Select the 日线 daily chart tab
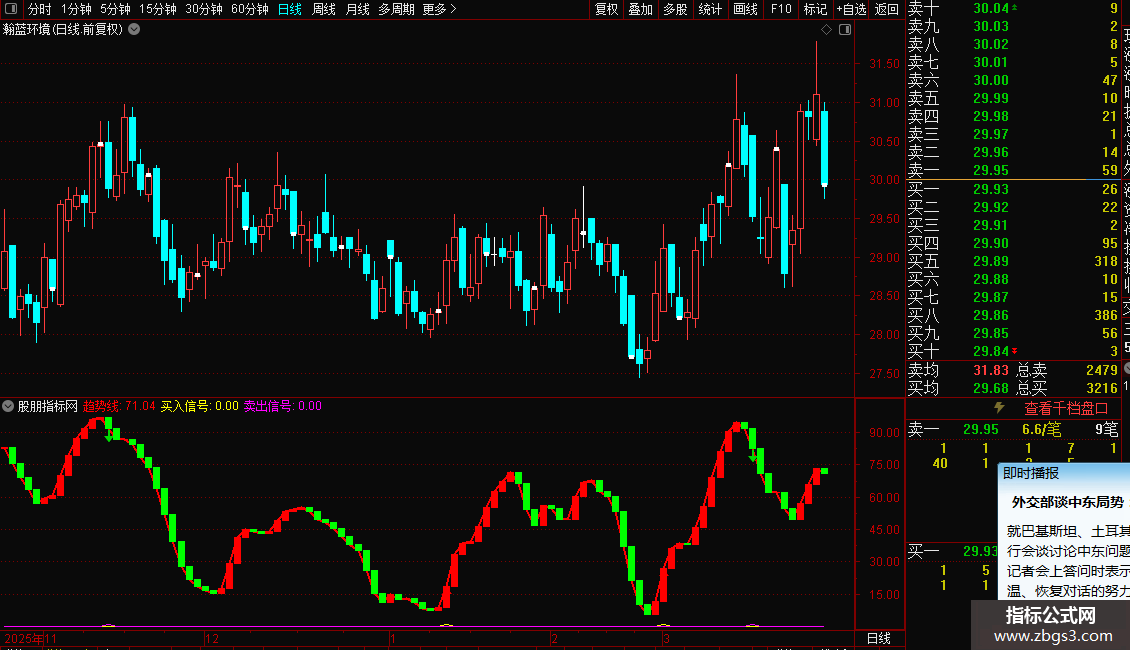Screen dimensions: 1130x650 coord(290,9)
